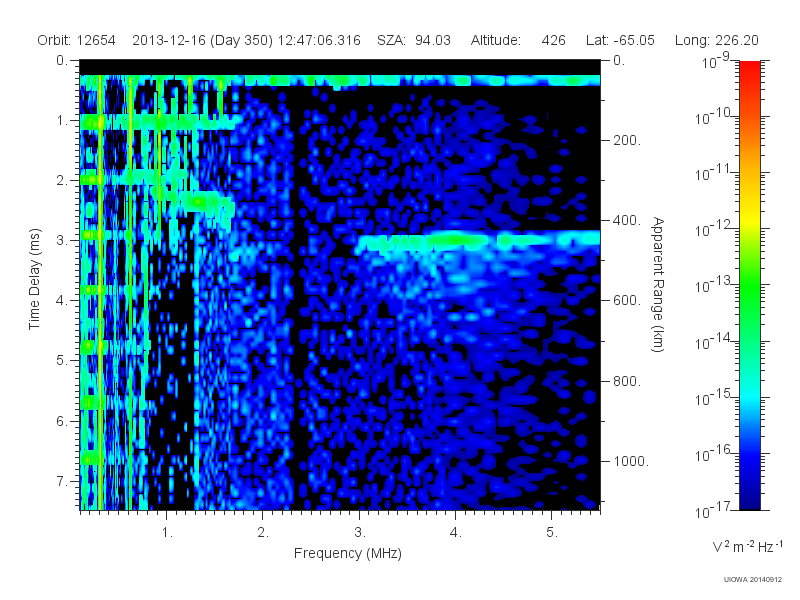The image size is (800, 600).
Task: Click the Frequency (MHz) axis label
Action: pyautogui.click(x=347, y=553)
